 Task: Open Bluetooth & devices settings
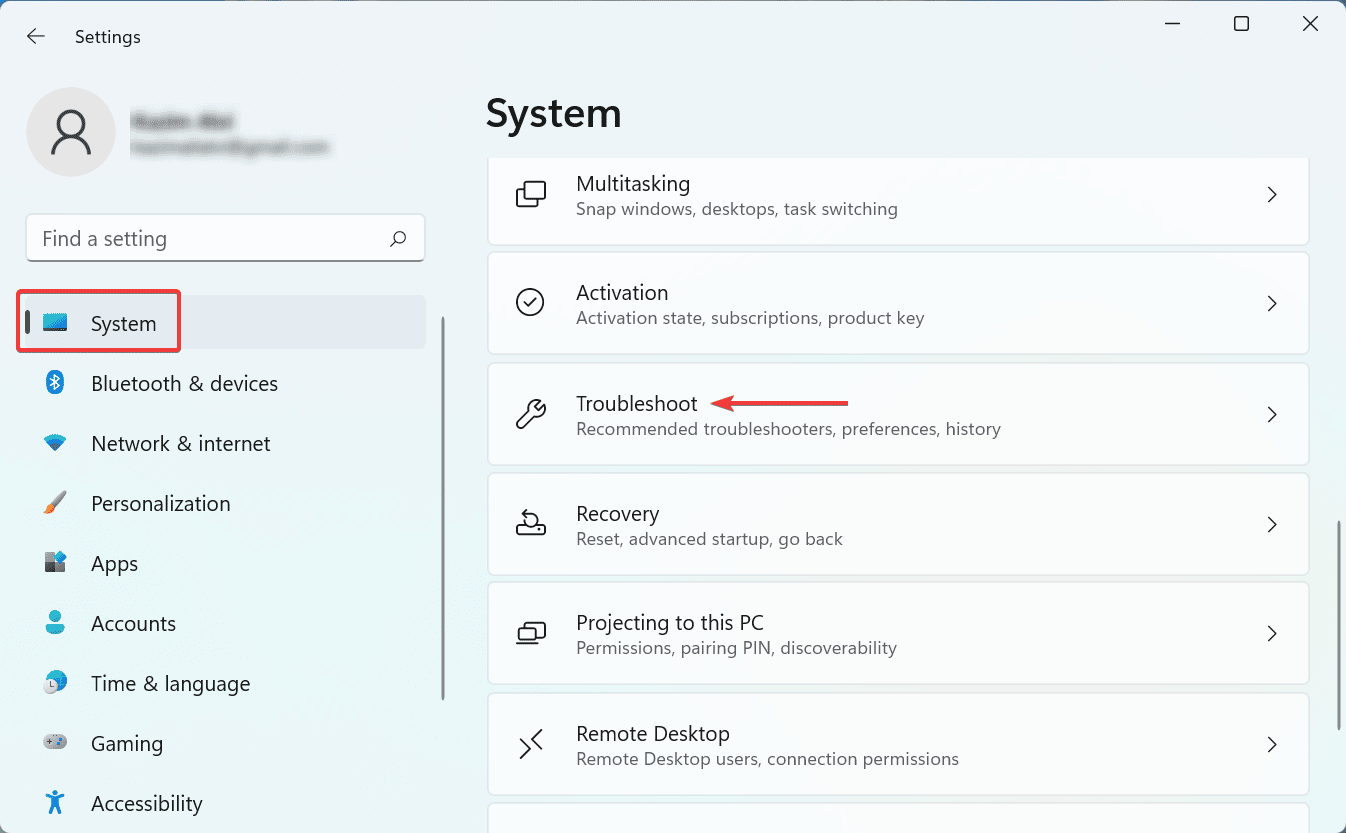[226, 383]
